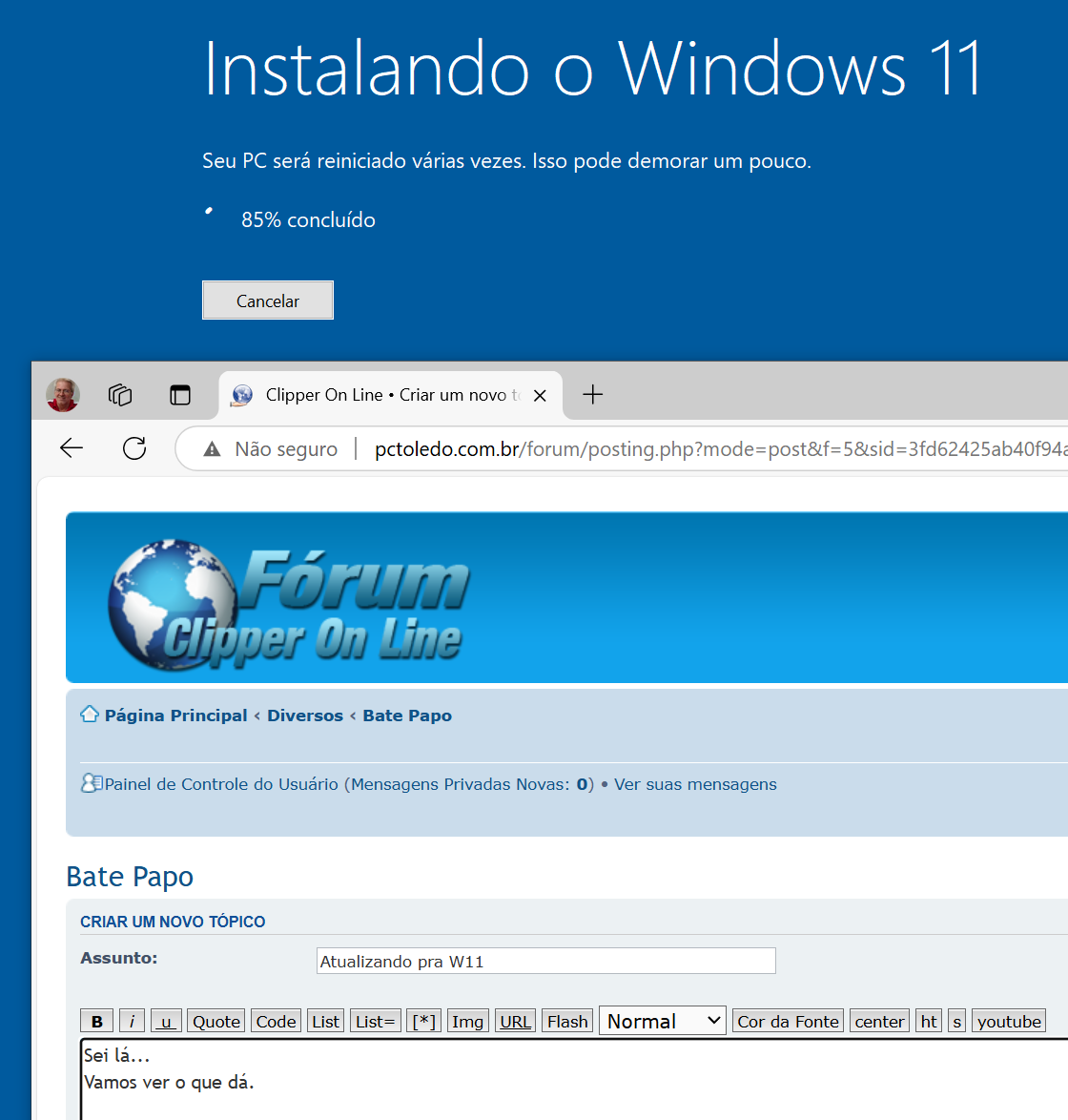Show the Não seguro site warning
The image size is (1068, 1120).
pos(271,449)
